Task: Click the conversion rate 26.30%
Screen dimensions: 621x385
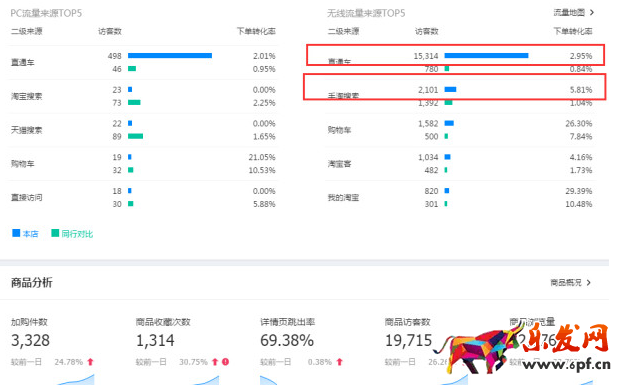Action: (579, 124)
